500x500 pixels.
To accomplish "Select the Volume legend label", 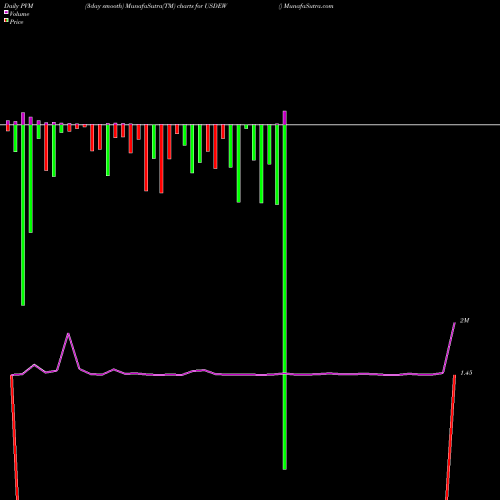I will pos(19,14).
